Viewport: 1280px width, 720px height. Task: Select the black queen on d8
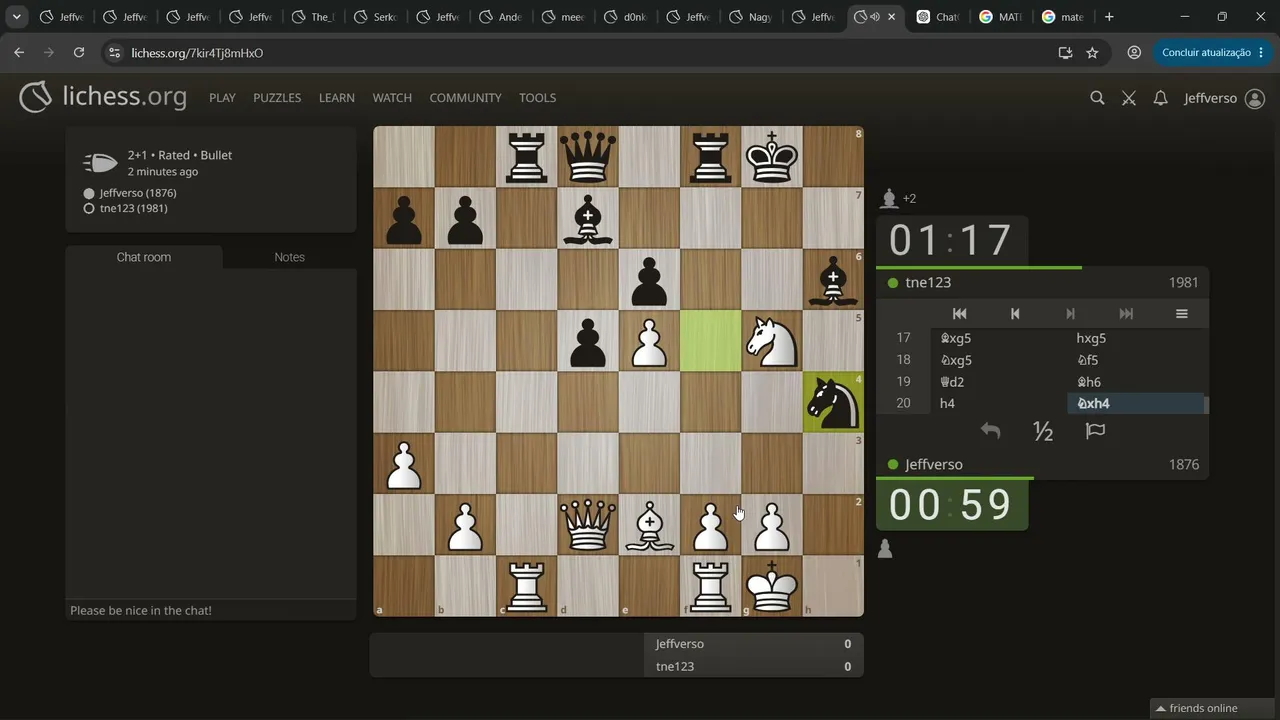tap(588, 157)
